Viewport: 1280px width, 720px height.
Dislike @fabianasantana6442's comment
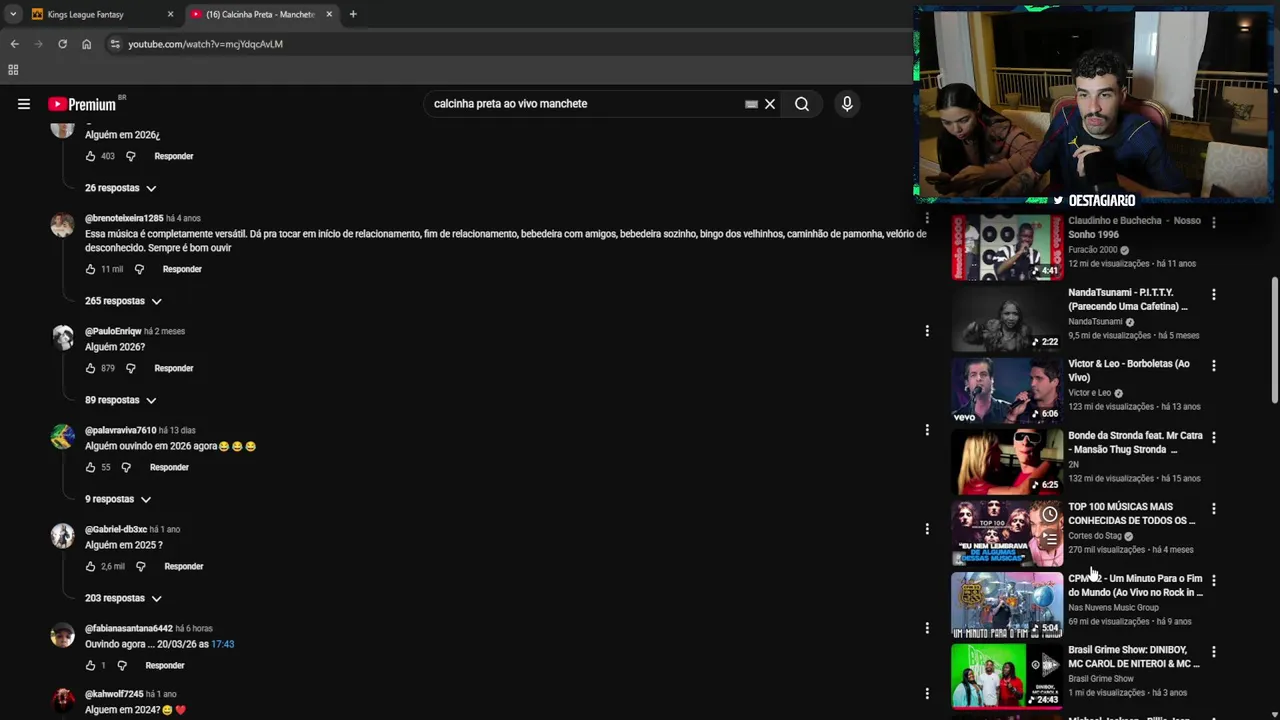point(122,665)
